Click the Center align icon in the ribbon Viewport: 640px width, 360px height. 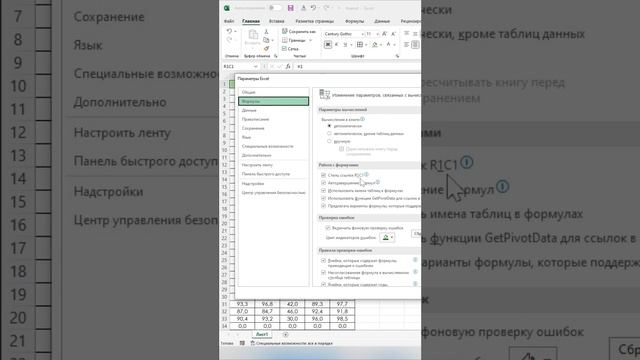415,45
